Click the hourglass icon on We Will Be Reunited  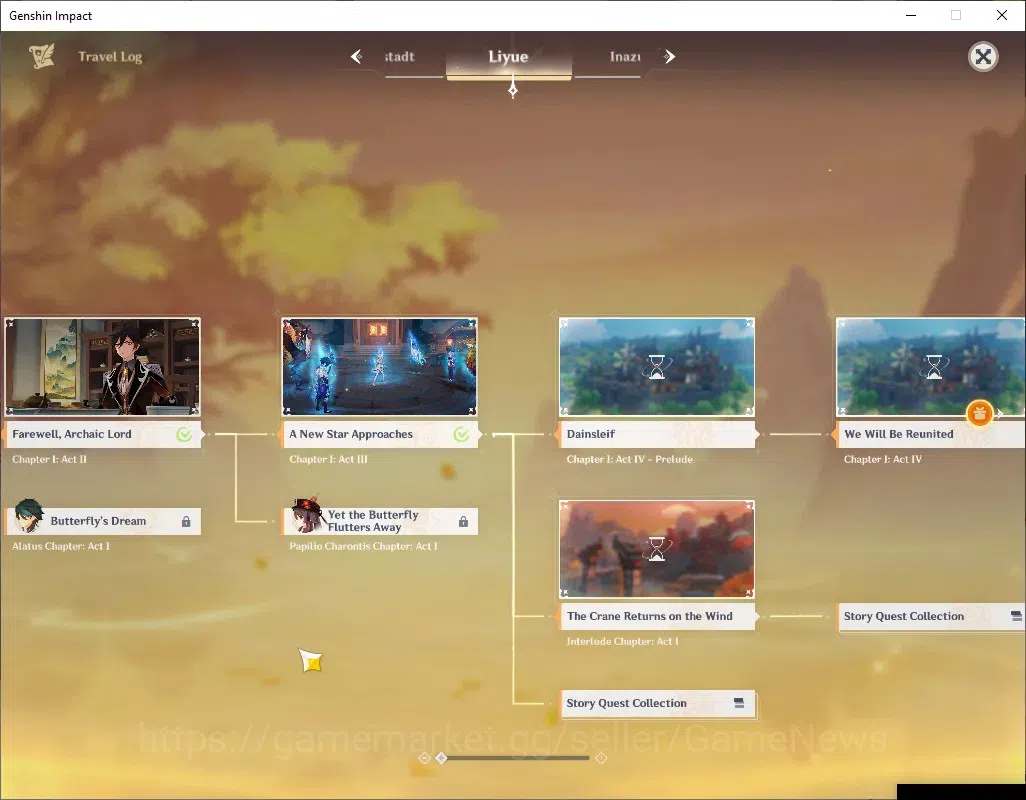[x=934, y=367]
